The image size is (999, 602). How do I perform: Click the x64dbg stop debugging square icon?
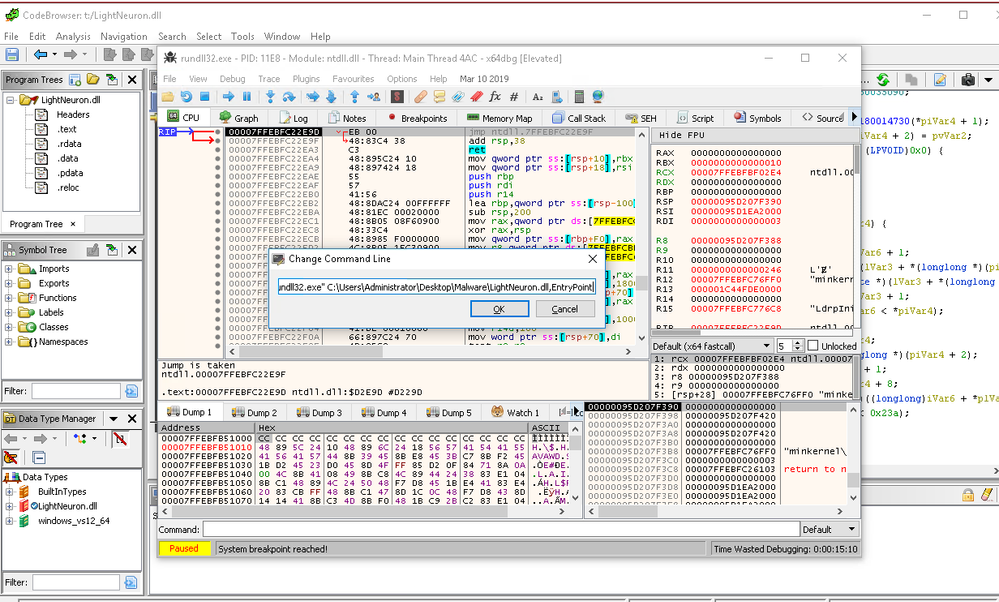coord(205,97)
